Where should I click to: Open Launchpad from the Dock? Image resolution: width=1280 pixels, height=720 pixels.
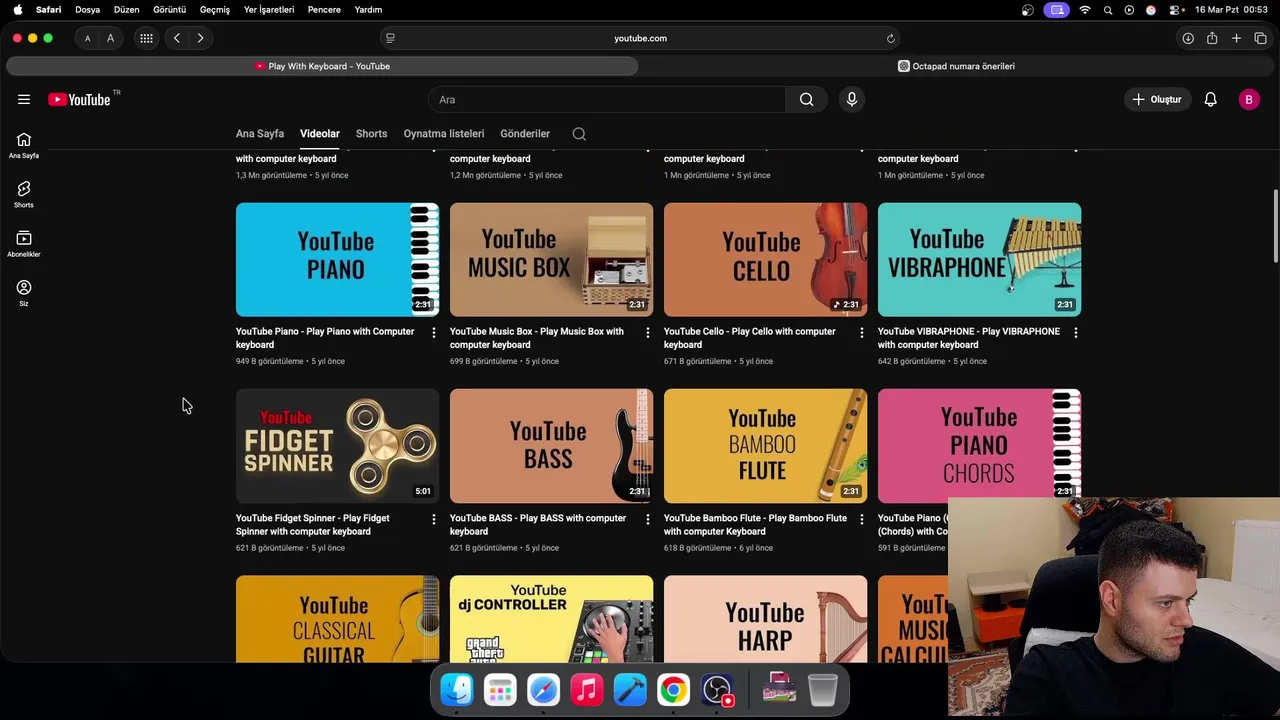pyautogui.click(x=500, y=690)
